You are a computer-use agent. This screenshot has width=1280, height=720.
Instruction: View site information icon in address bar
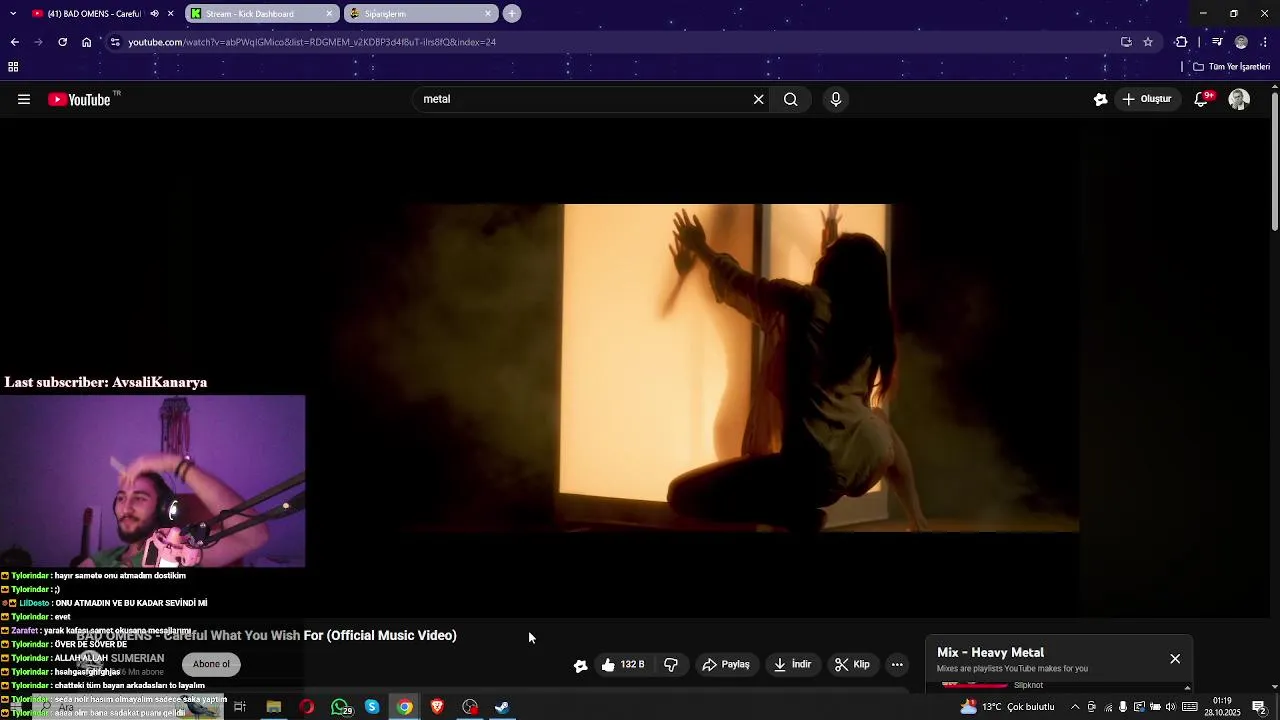pyautogui.click(x=115, y=42)
